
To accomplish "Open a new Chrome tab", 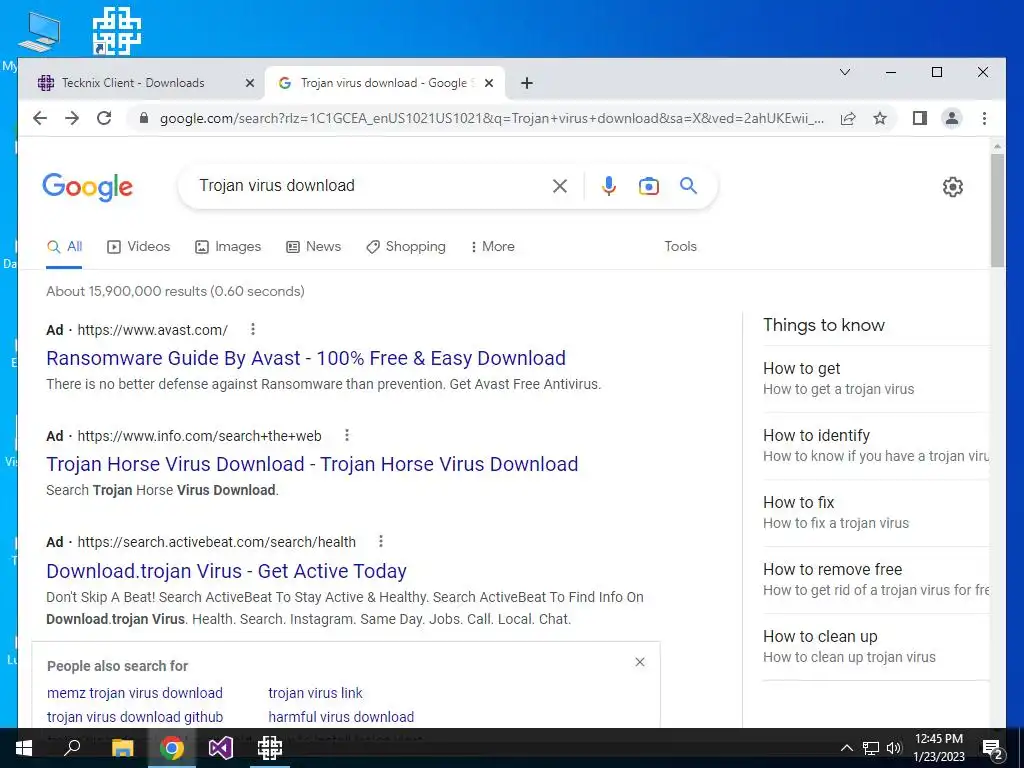I will coord(527,83).
